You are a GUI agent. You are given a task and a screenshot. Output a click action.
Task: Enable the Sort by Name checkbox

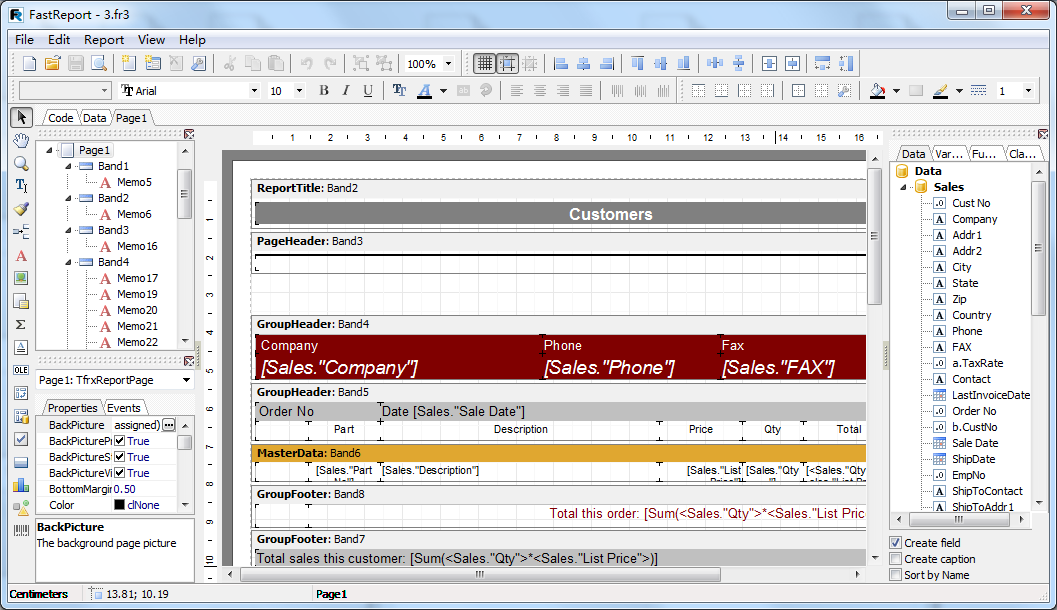click(x=895, y=575)
